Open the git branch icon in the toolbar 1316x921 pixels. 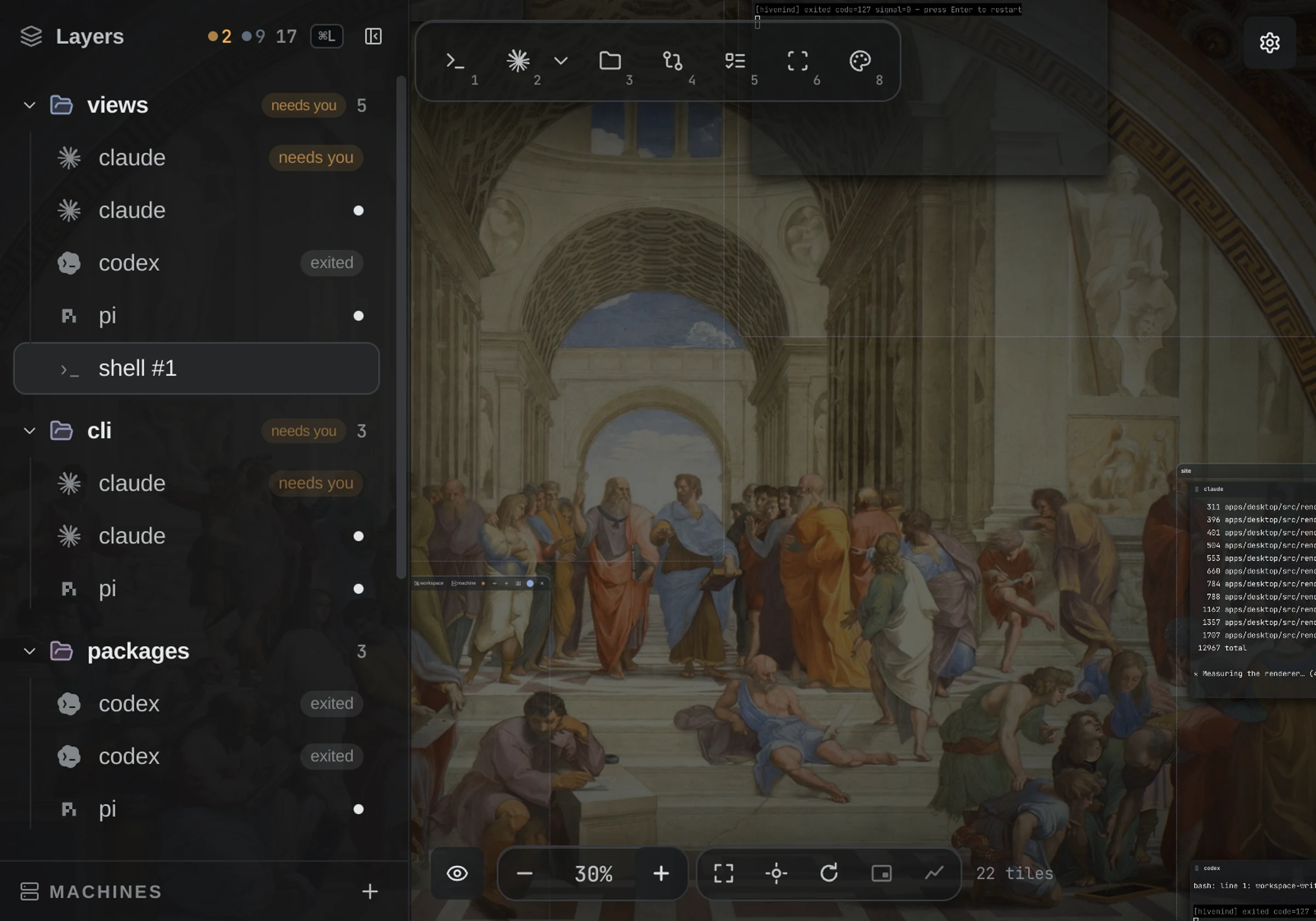(x=672, y=61)
